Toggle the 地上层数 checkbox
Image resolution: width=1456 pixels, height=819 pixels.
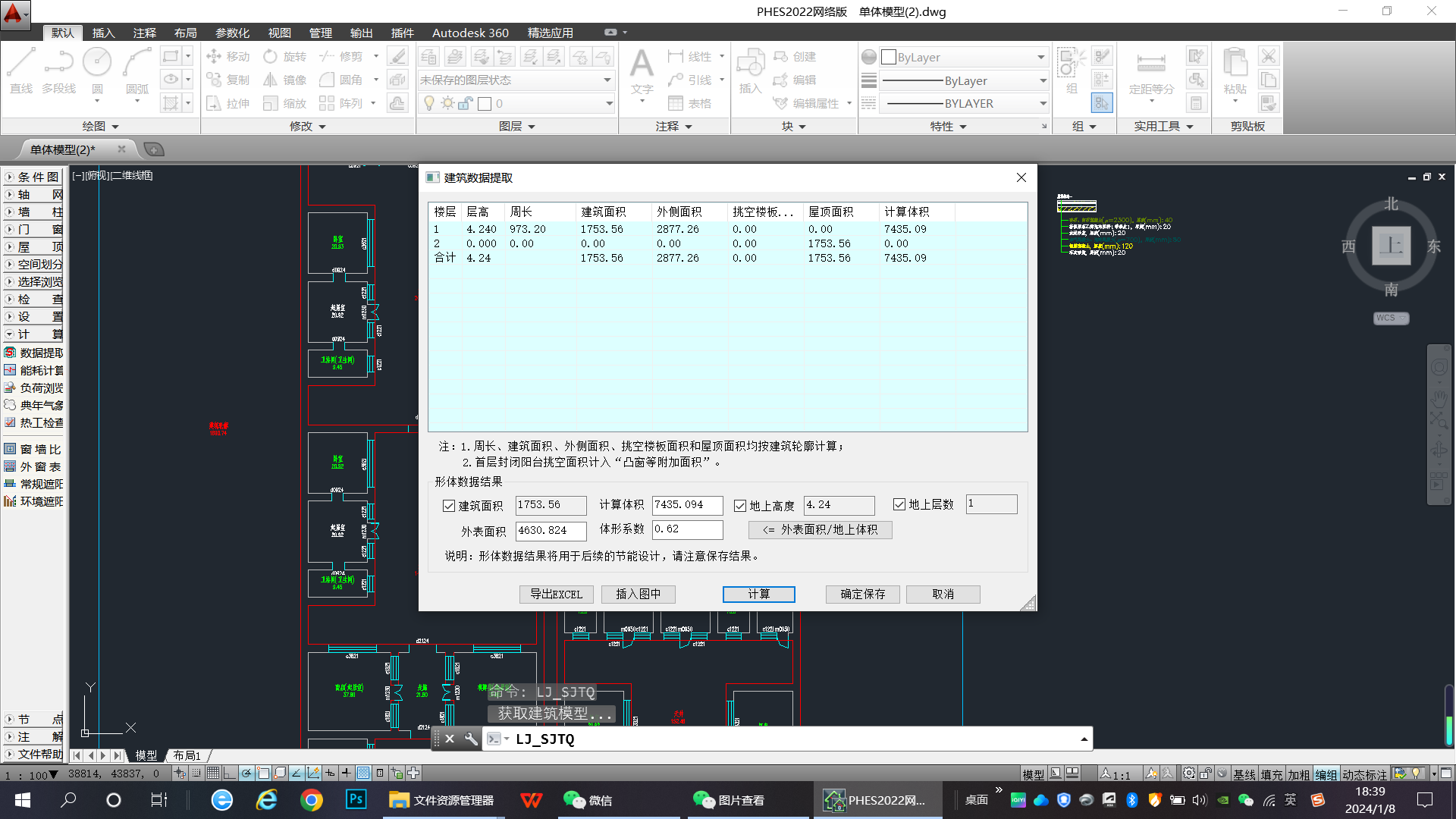pos(899,504)
